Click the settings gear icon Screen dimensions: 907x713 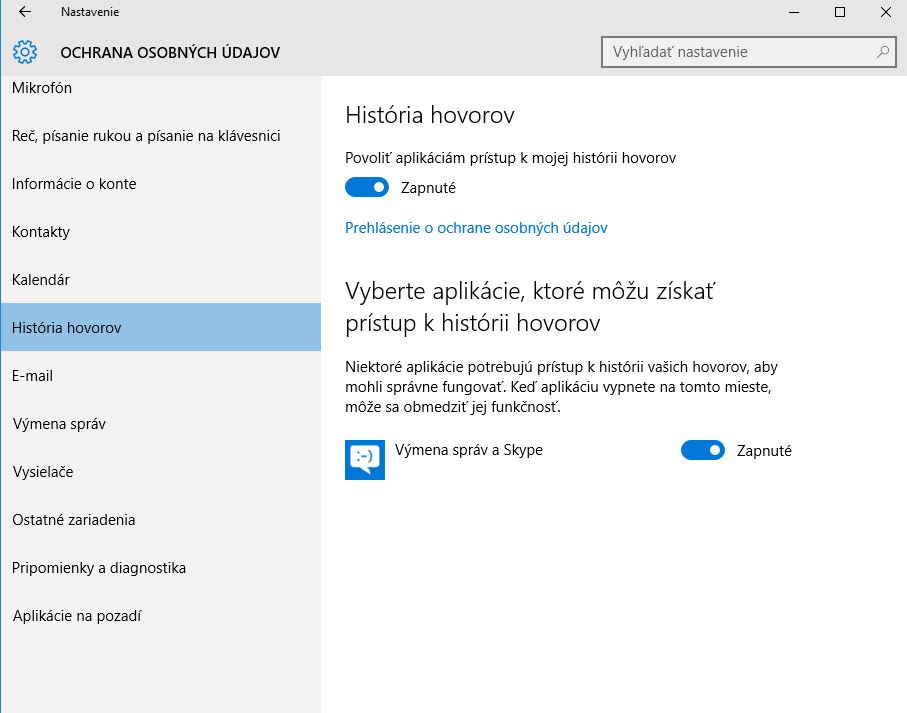pos(25,52)
